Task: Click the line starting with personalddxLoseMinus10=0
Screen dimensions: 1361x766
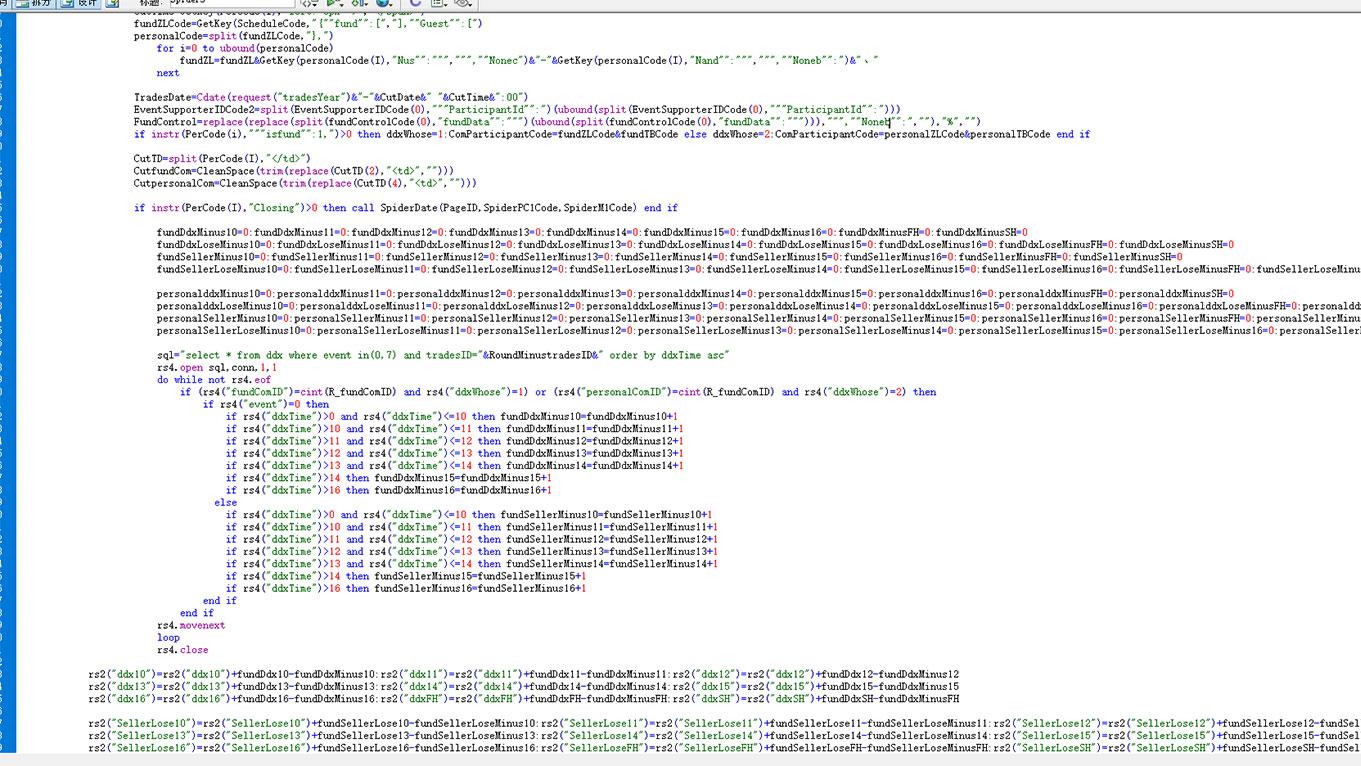Action: coord(759,306)
